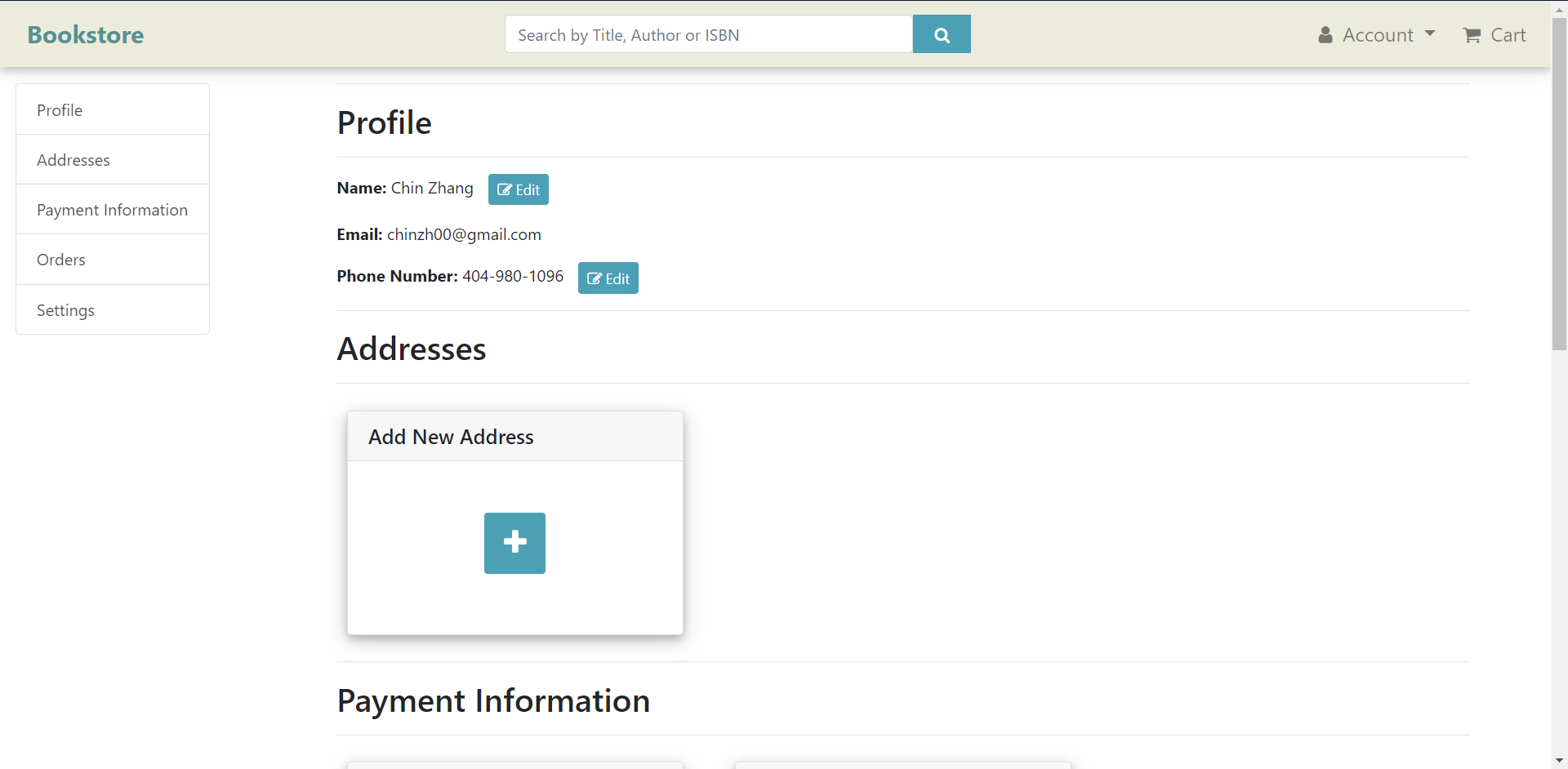Screen dimensions: 1568x769
Task: Expand the Account dropdown caret
Action: [1430, 34]
